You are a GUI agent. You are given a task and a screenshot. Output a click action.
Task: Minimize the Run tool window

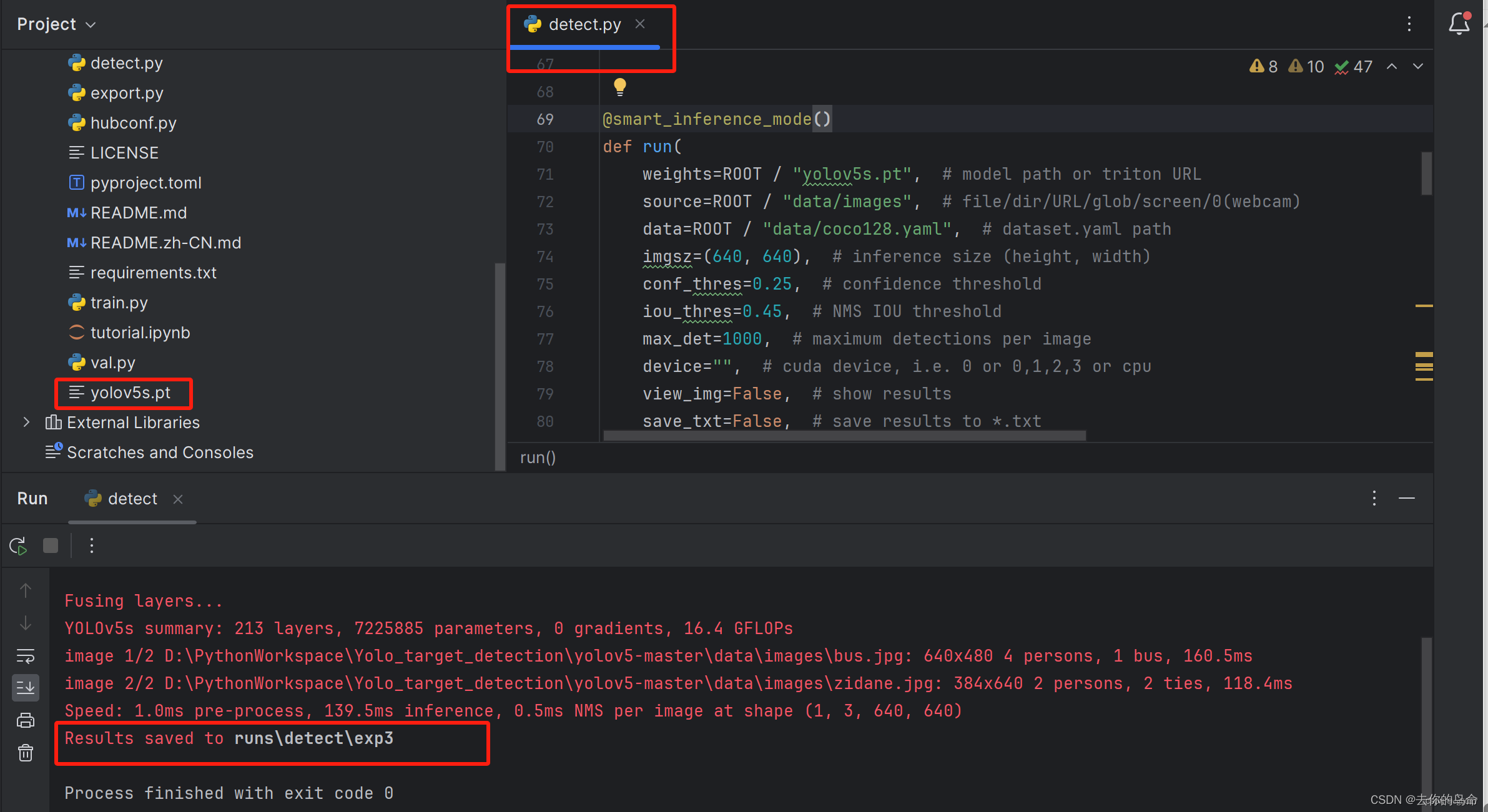click(x=1407, y=498)
